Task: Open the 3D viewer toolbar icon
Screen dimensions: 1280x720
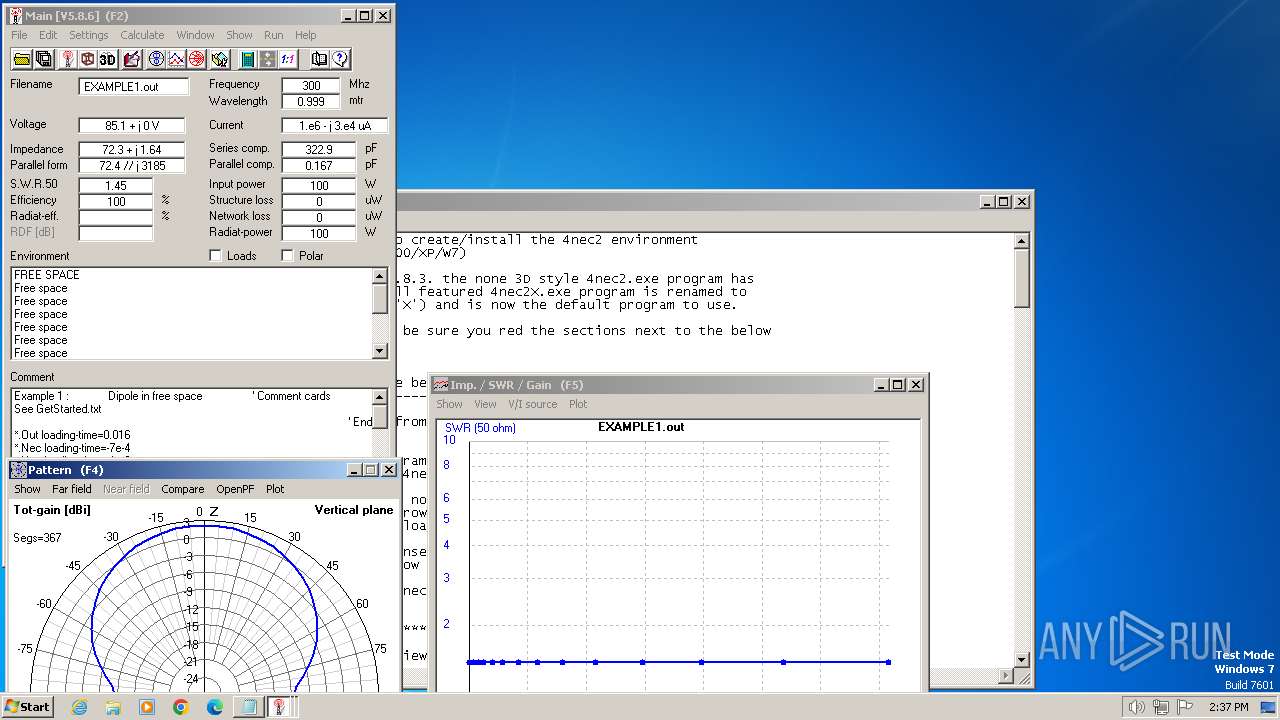Action: 108,59
